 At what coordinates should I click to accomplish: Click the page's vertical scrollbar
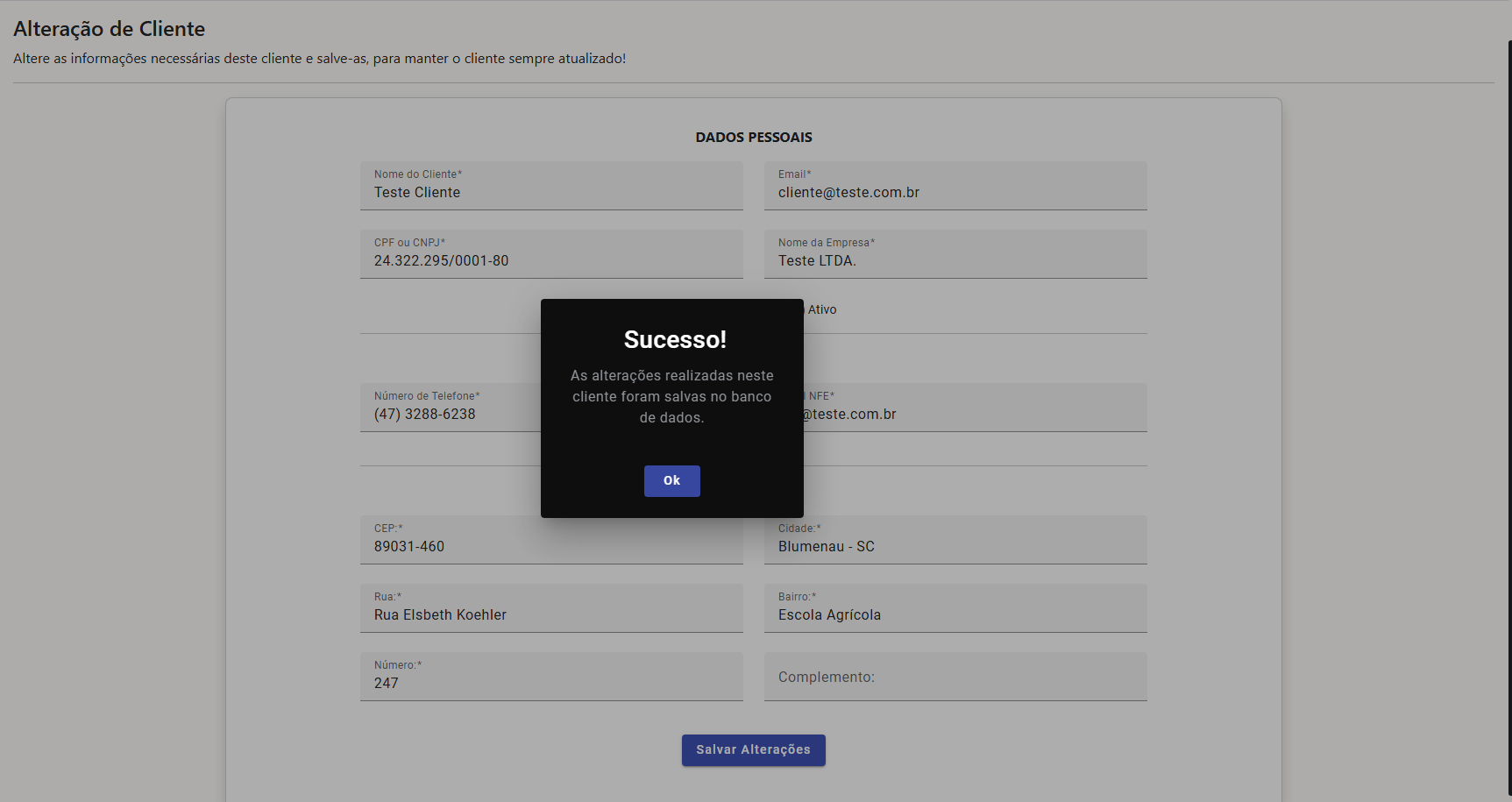coord(1508,351)
